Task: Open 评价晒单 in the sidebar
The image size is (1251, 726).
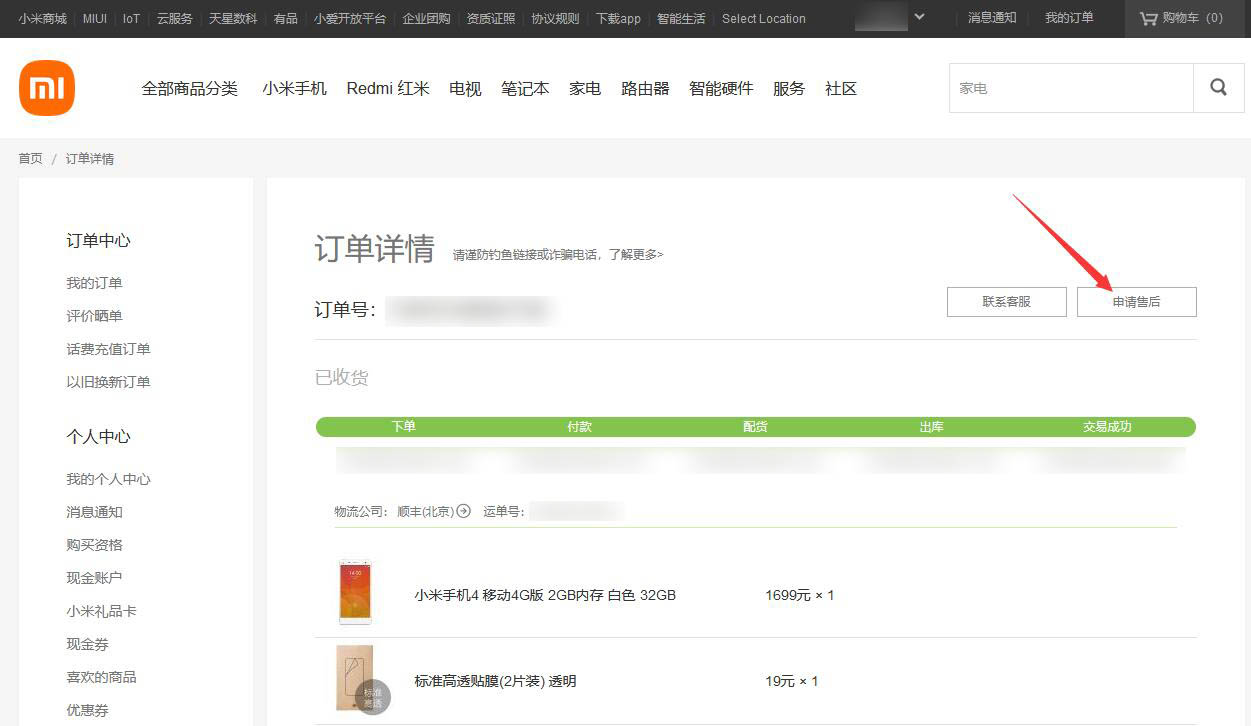Action: 94,316
